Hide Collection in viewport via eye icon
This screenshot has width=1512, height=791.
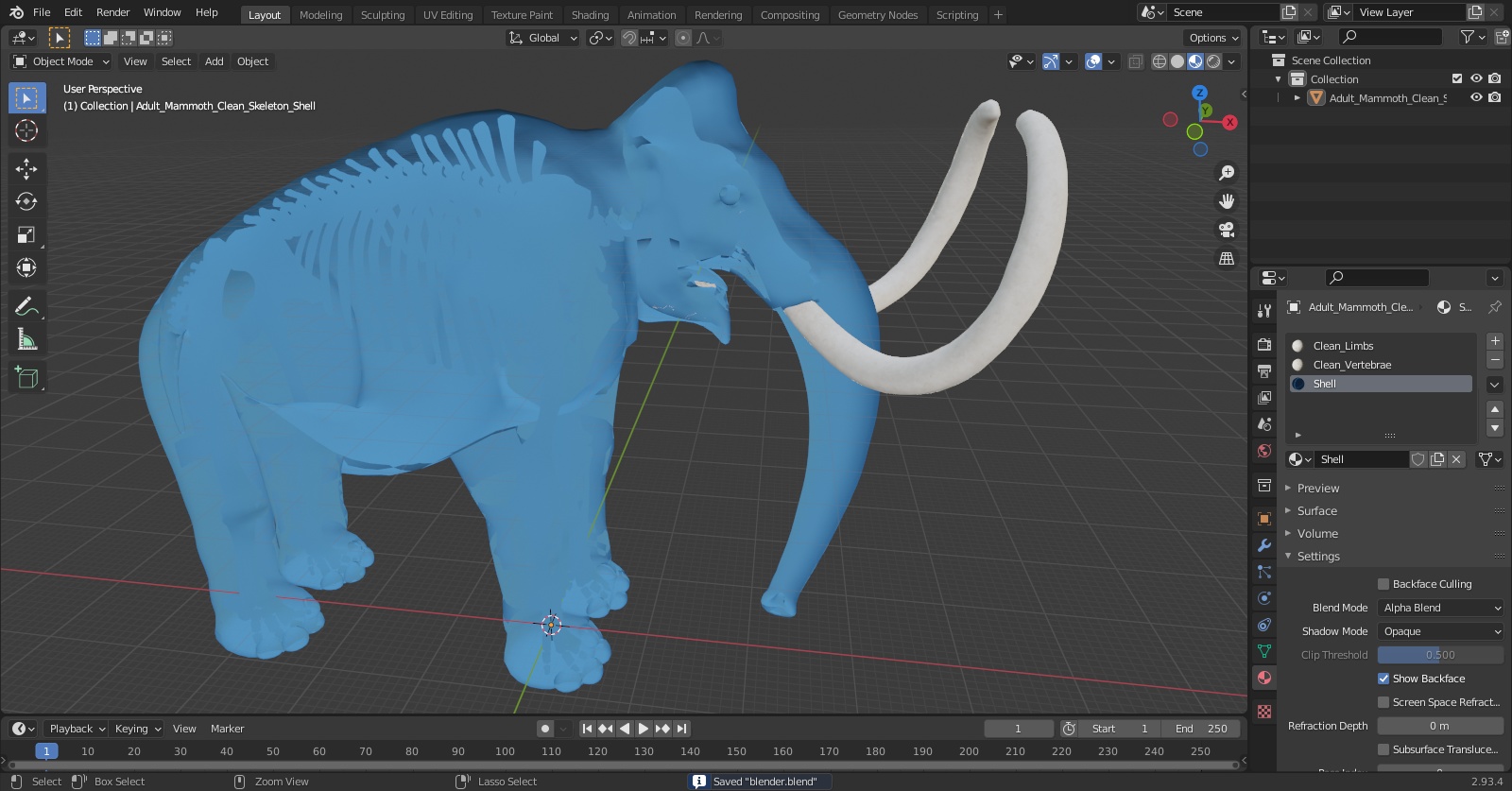[1476, 78]
